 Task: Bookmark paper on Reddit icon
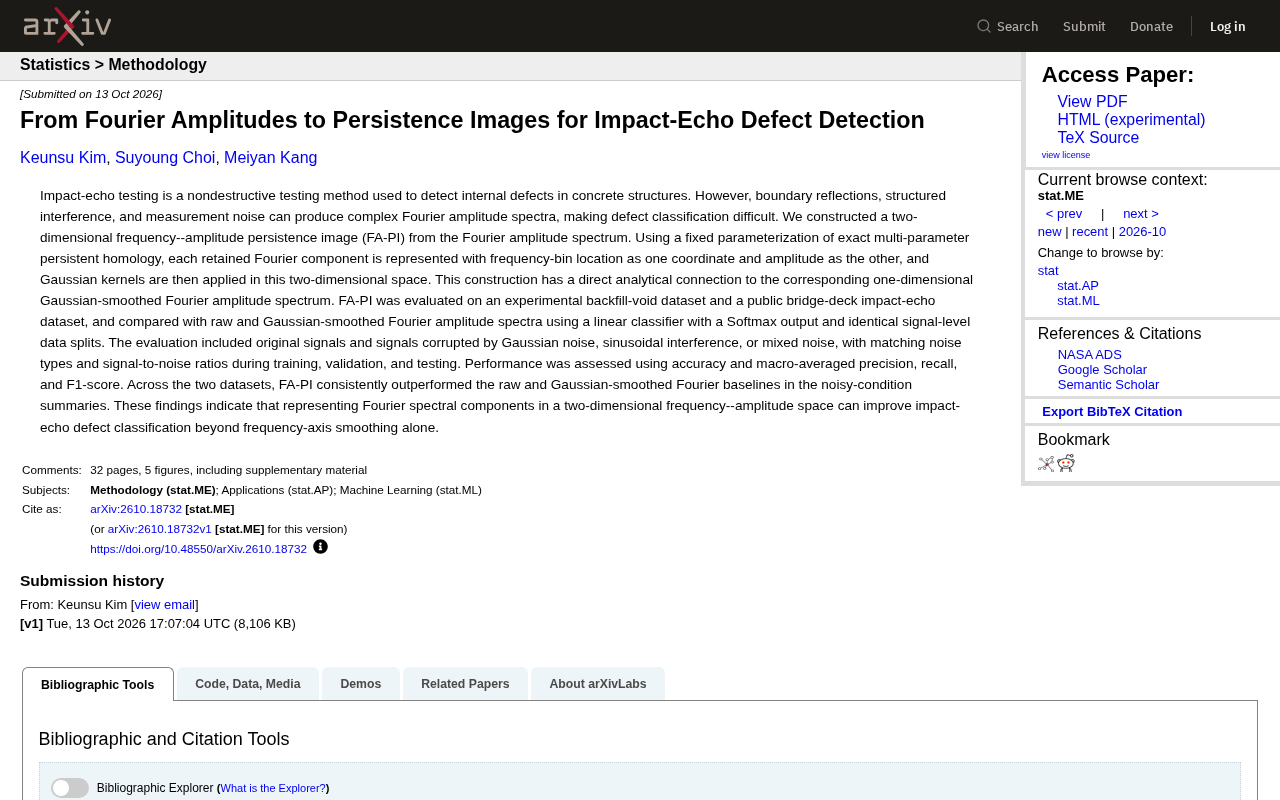pyautogui.click(x=1066, y=463)
